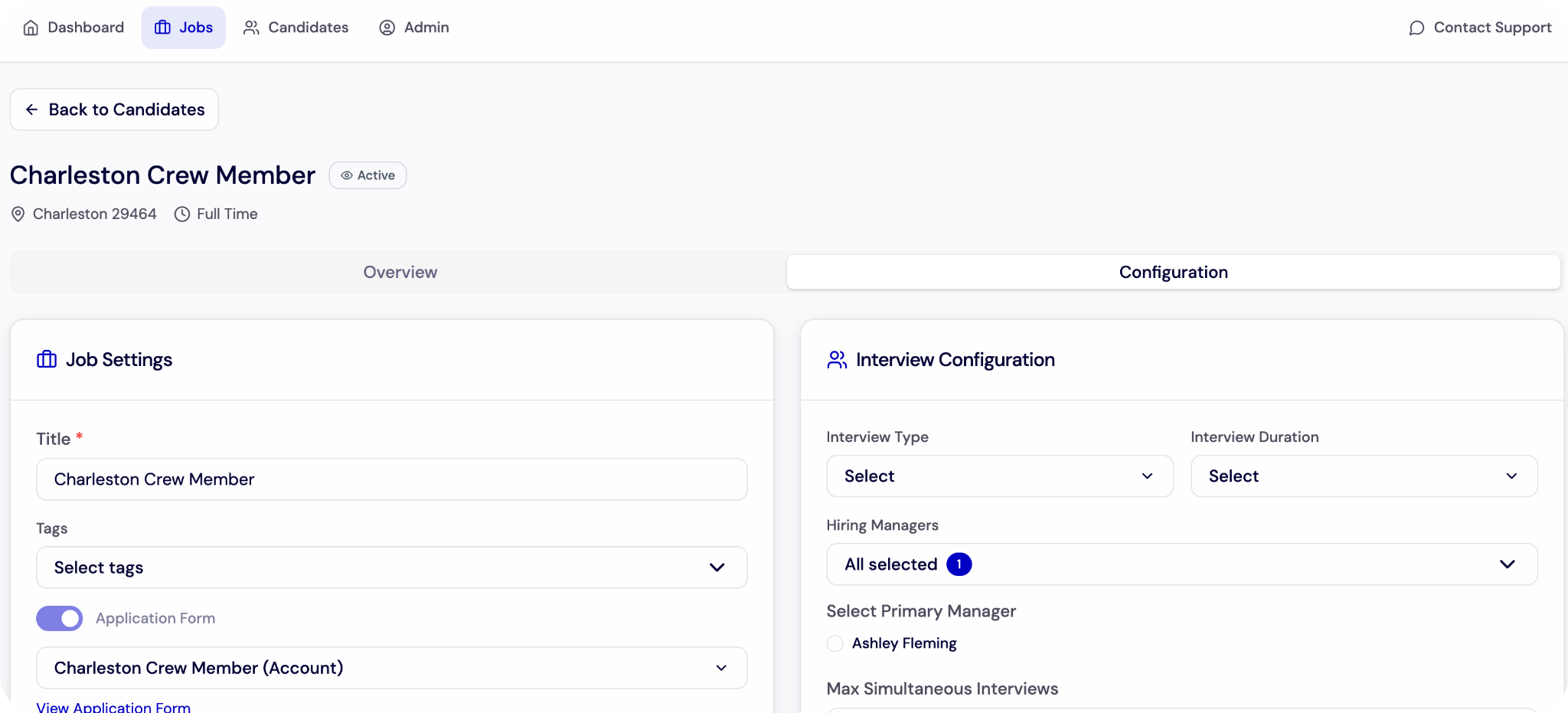Click the Interview Configuration section heading

tap(955, 359)
